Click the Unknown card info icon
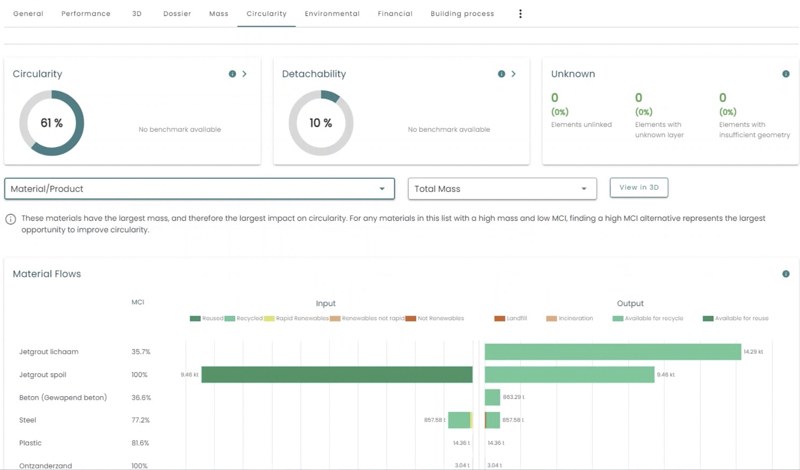The image size is (800, 470). point(785,74)
